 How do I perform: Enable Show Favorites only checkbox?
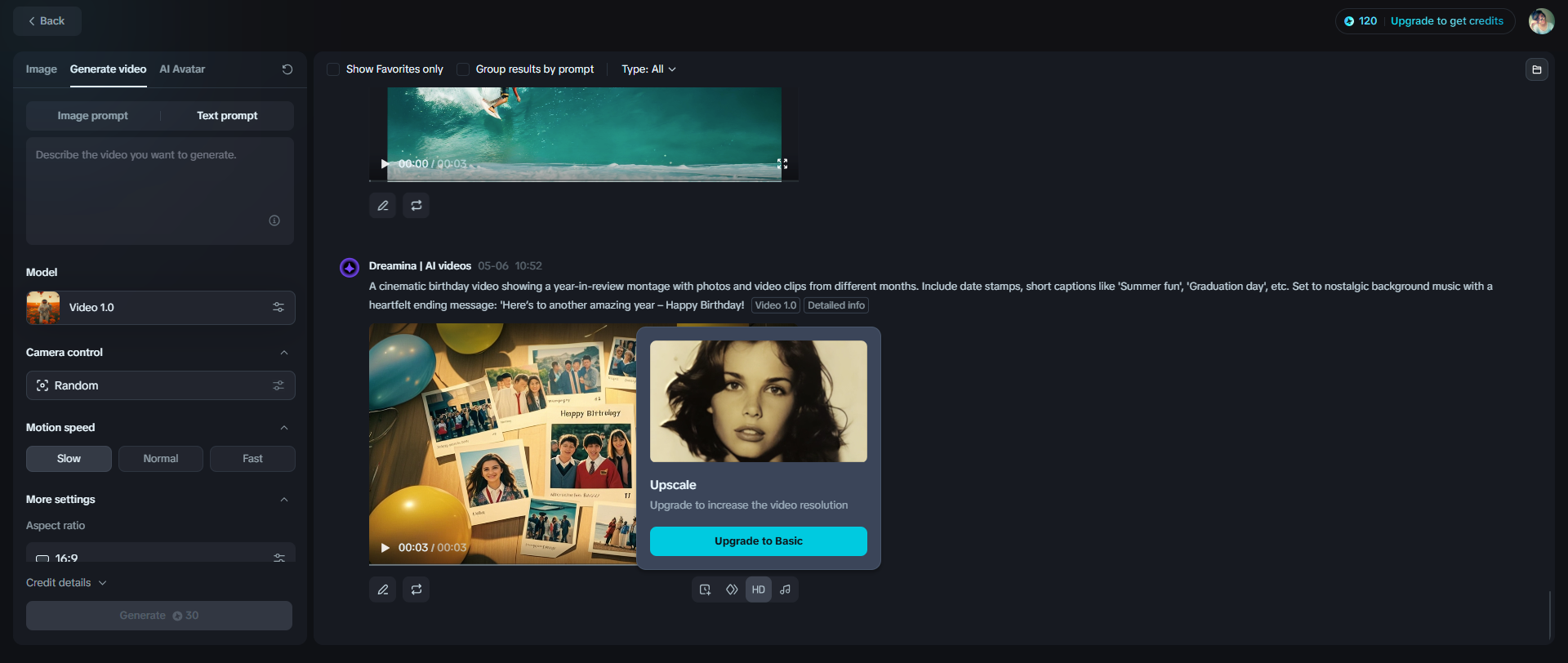click(333, 69)
